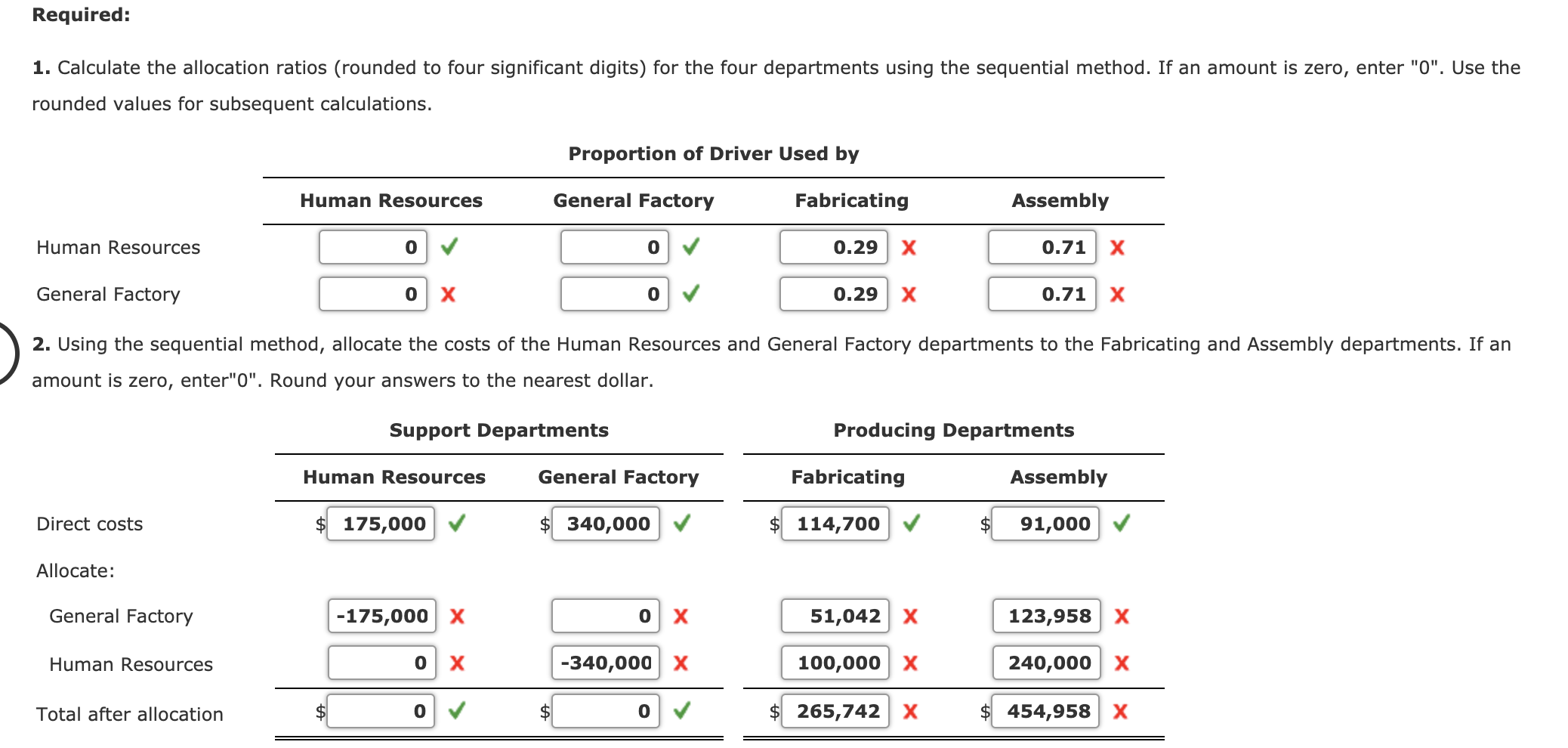Click the red X next to Fabricating ratio 0.29
Viewport: 1568px width, 748px height.
coord(909,247)
